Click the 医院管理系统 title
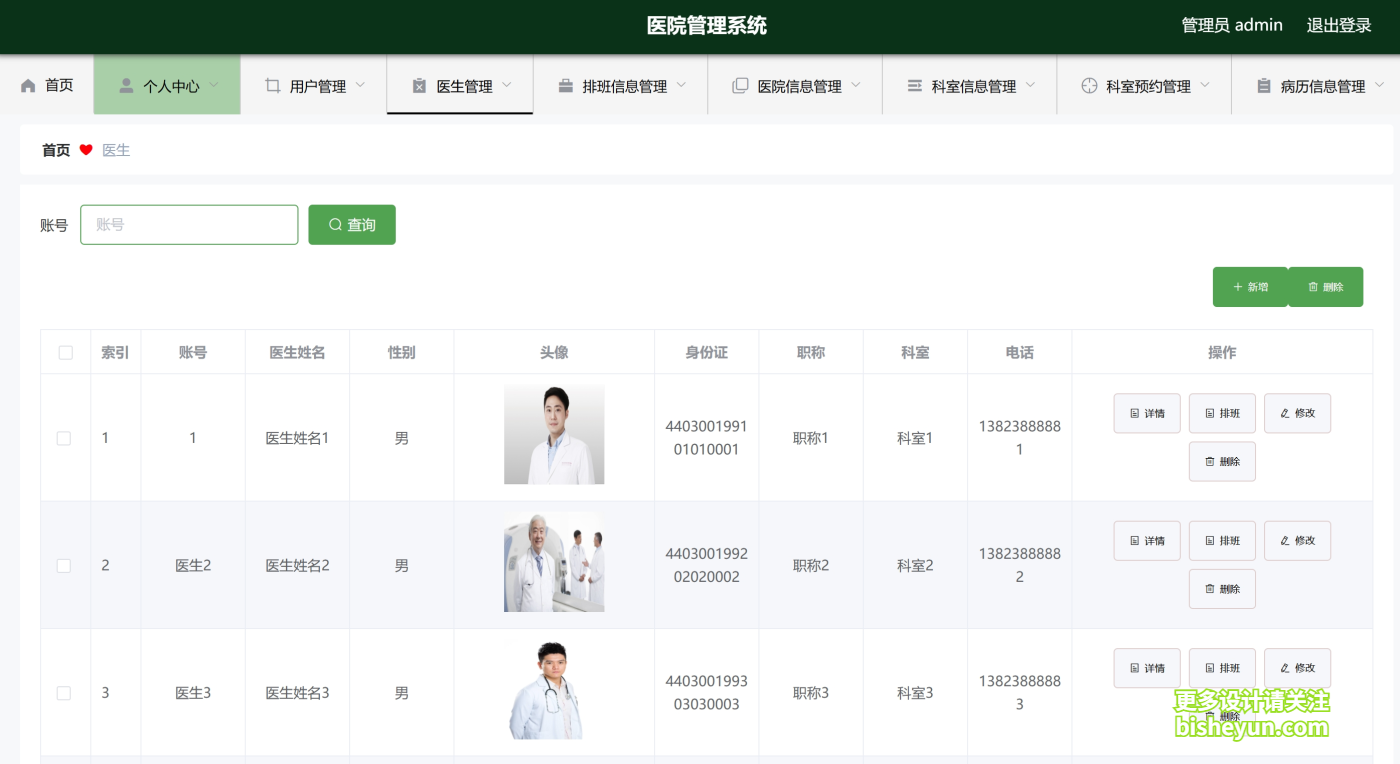The height and width of the screenshot is (764, 1400). 707,26
